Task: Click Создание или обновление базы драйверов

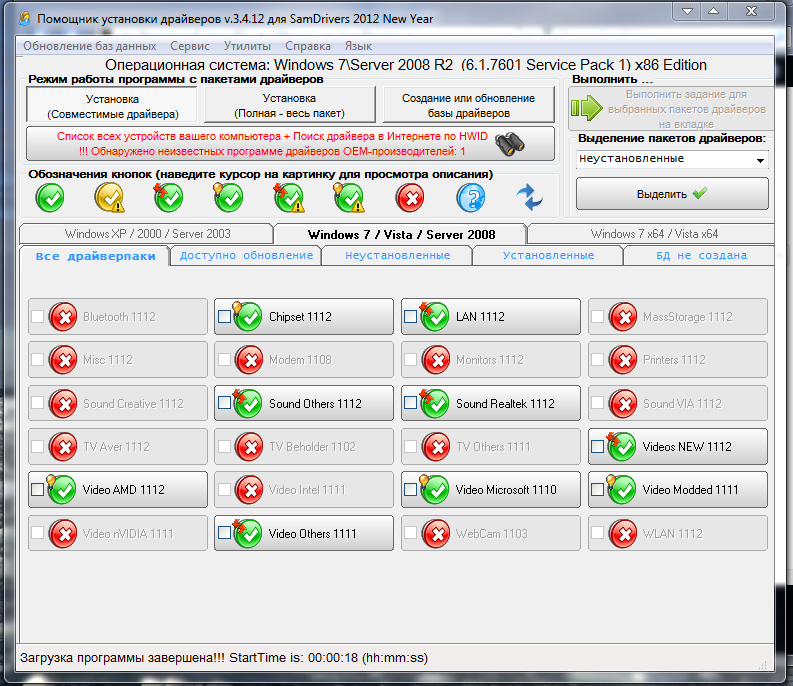Action: (x=468, y=105)
